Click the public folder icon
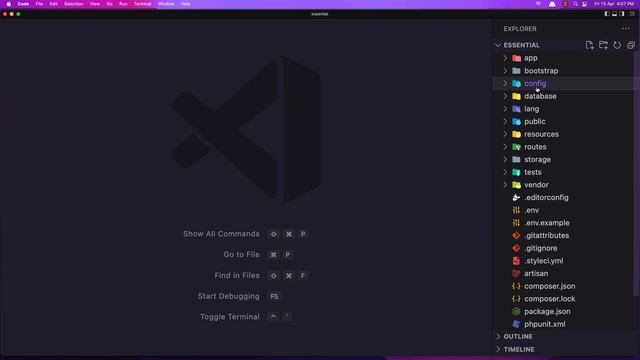 (x=516, y=121)
